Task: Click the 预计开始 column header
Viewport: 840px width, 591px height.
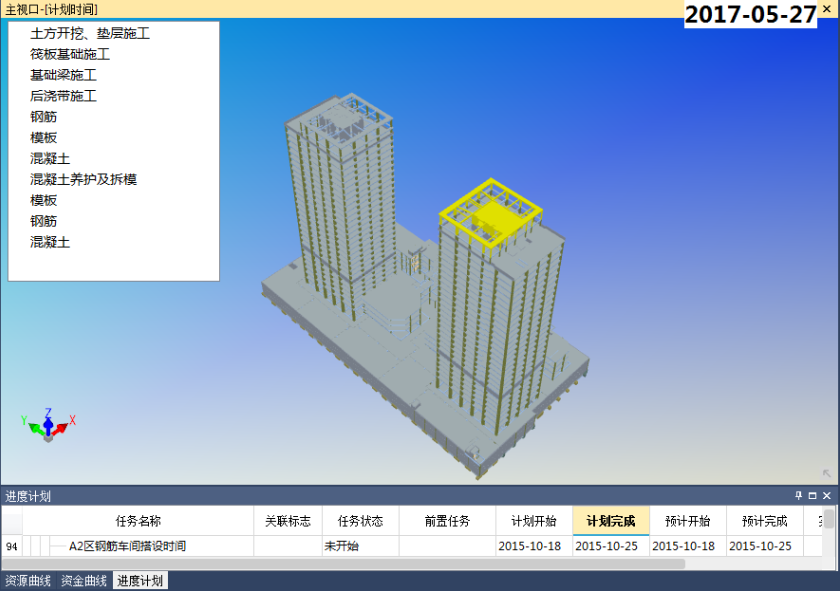Action: tap(688, 521)
